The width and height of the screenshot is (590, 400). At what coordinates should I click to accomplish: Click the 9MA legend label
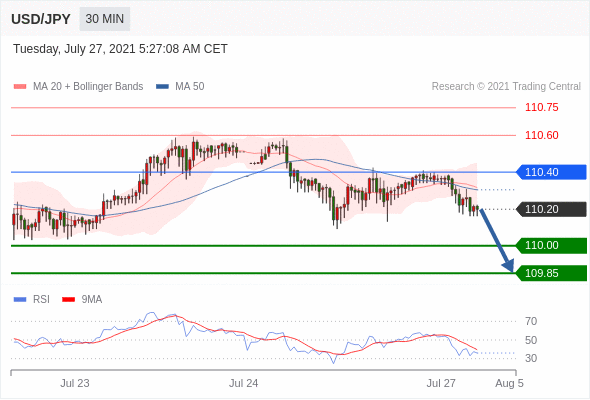tap(92, 300)
